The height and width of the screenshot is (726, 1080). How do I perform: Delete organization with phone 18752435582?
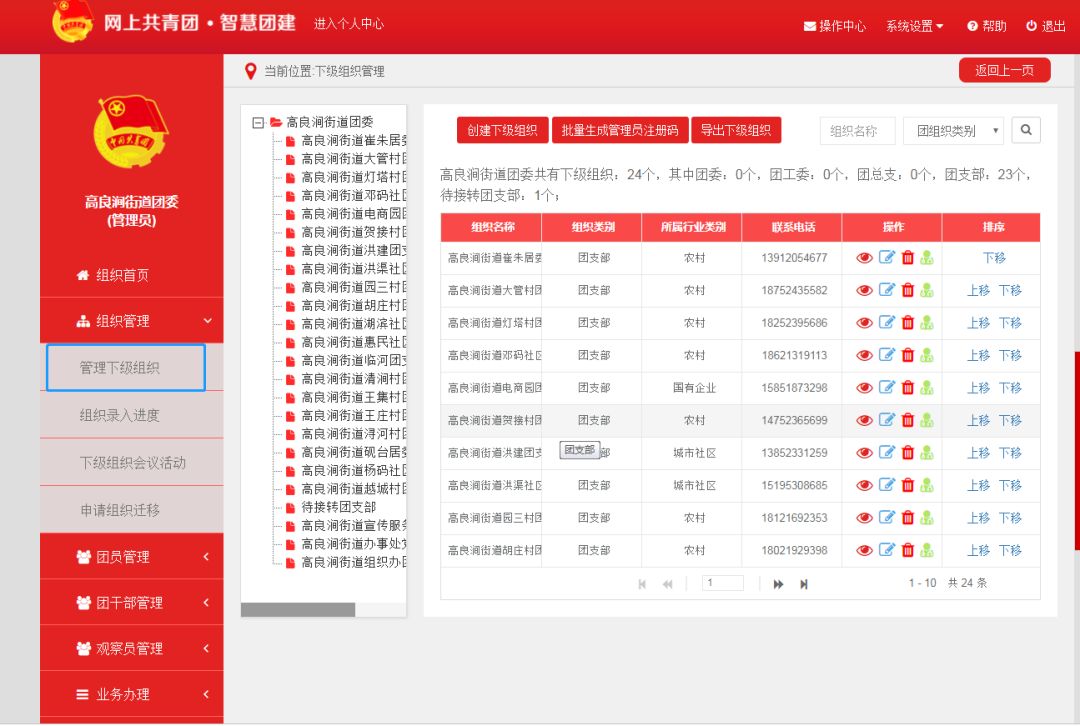click(x=908, y=290)
